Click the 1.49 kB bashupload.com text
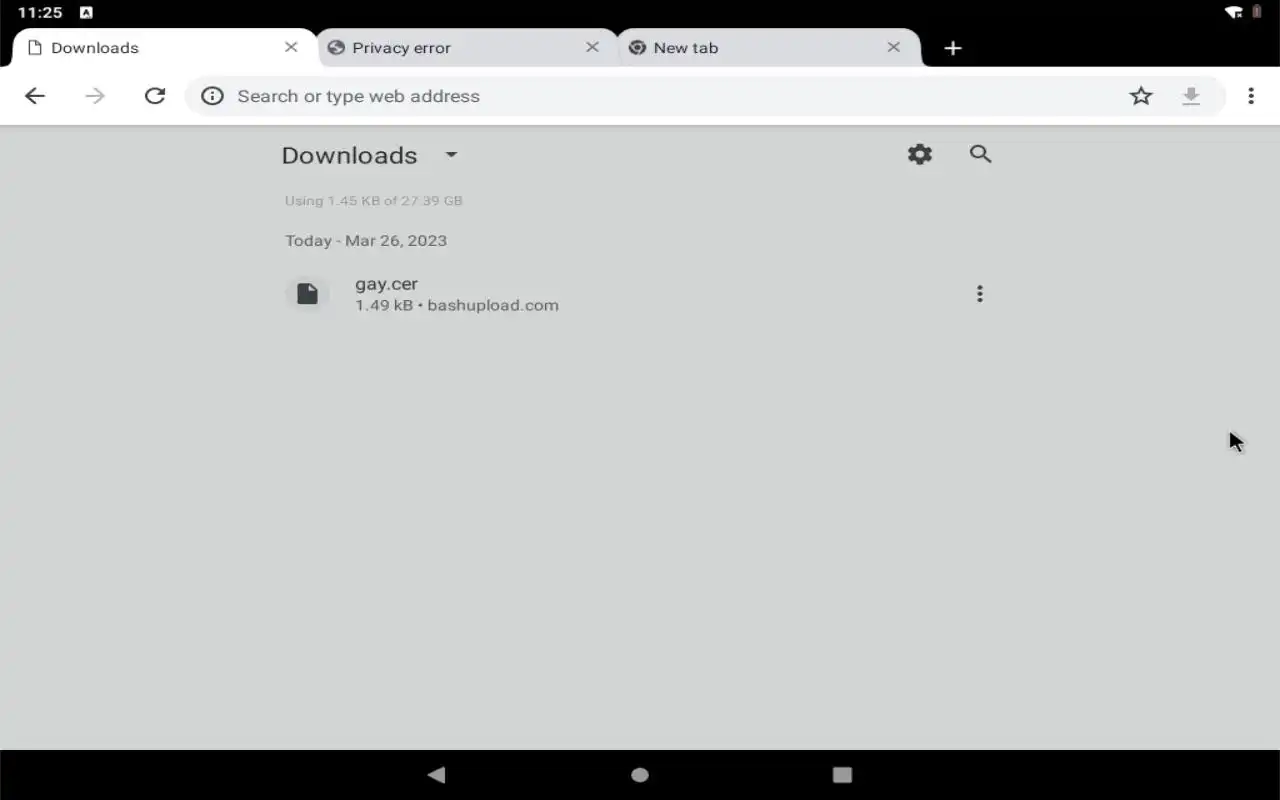Image resolution: width=1280 pixels, height=800 pixels. click(x=457, y=305)
